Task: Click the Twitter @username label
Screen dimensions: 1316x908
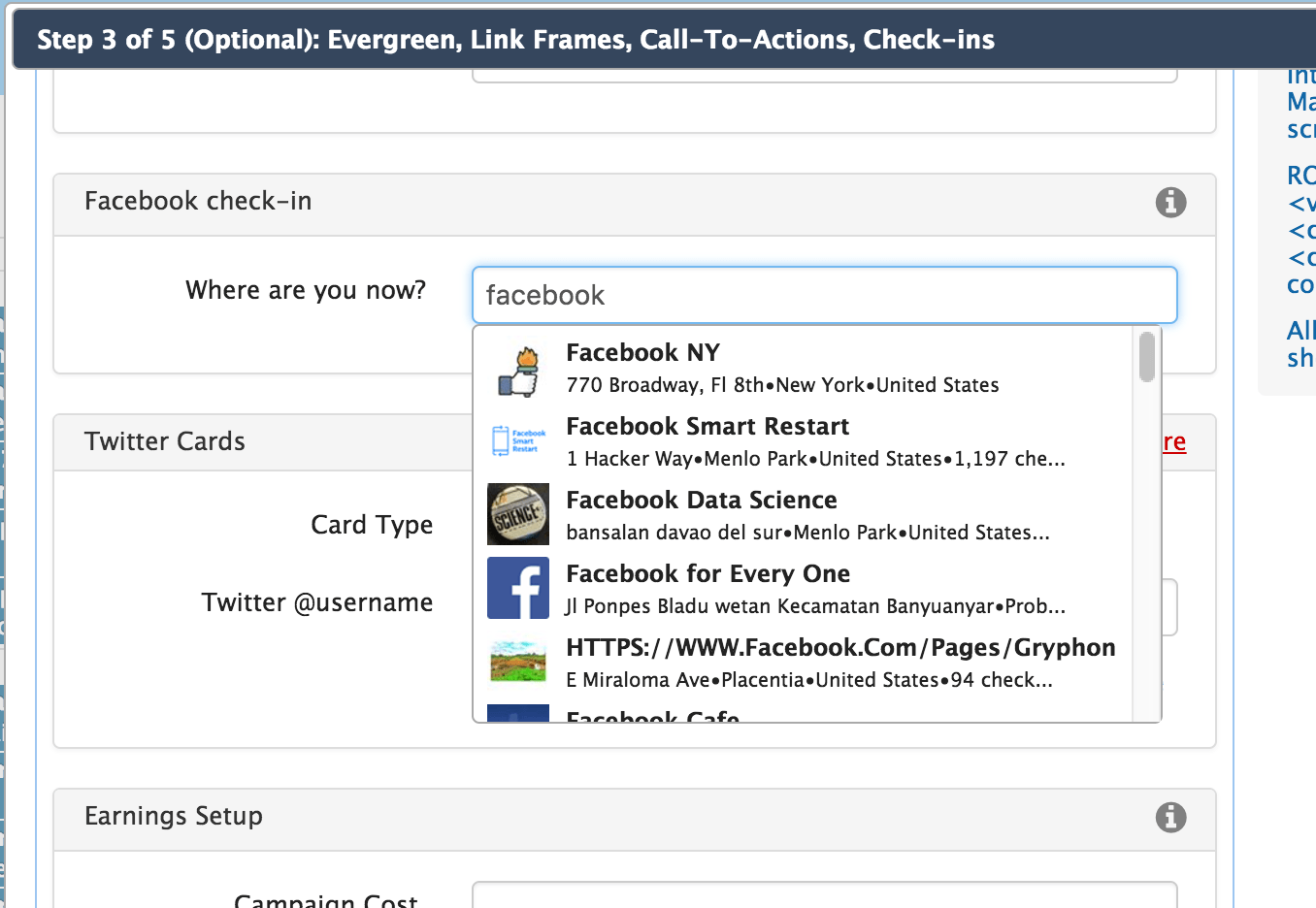Action: tap(317, 602)
